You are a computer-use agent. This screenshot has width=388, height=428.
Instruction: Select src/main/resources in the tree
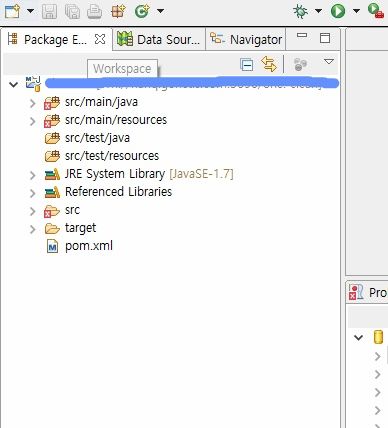116,120
